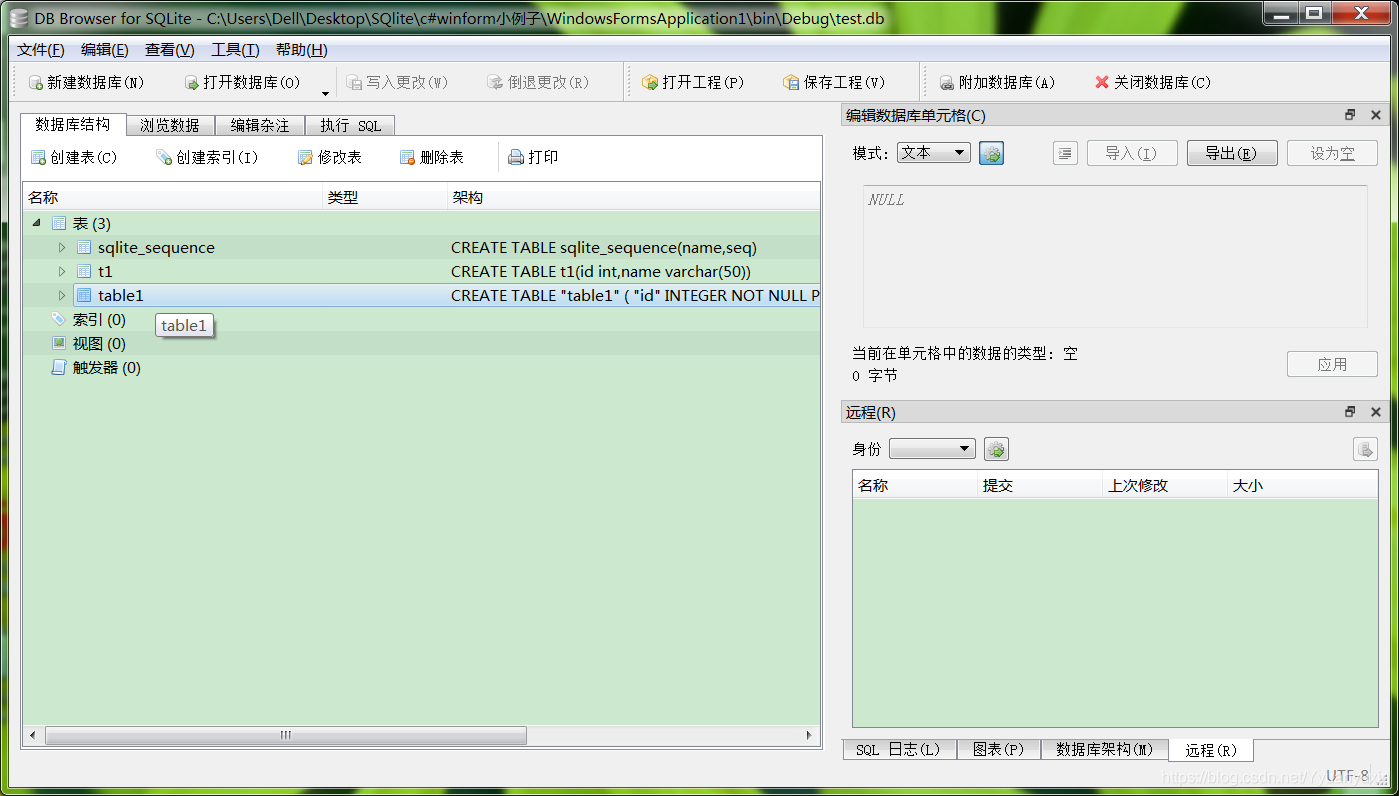Switch to 远程(R) bottom tab

pos(1211,750)
